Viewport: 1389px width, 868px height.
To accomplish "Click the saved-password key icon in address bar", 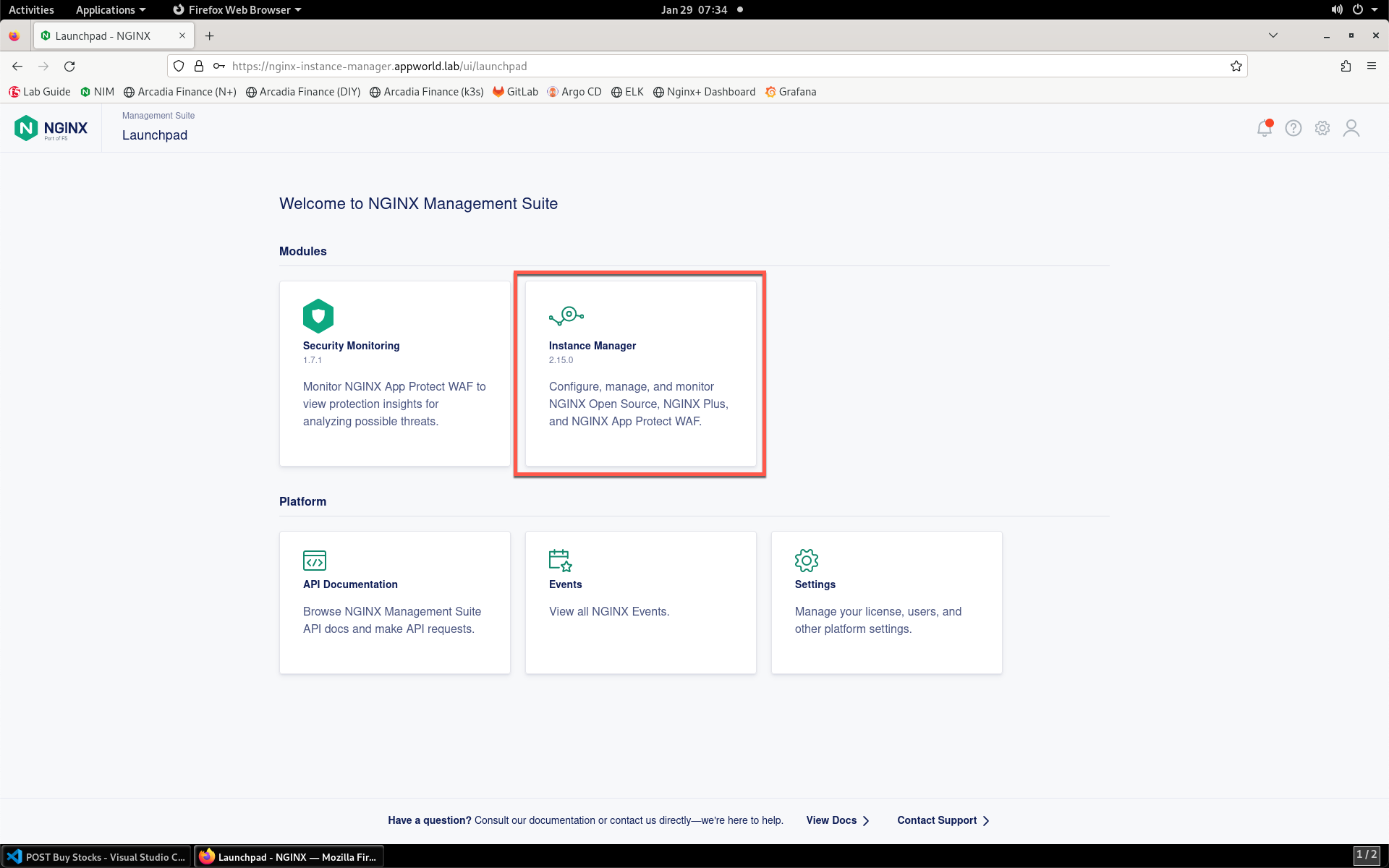I will 219,66.
